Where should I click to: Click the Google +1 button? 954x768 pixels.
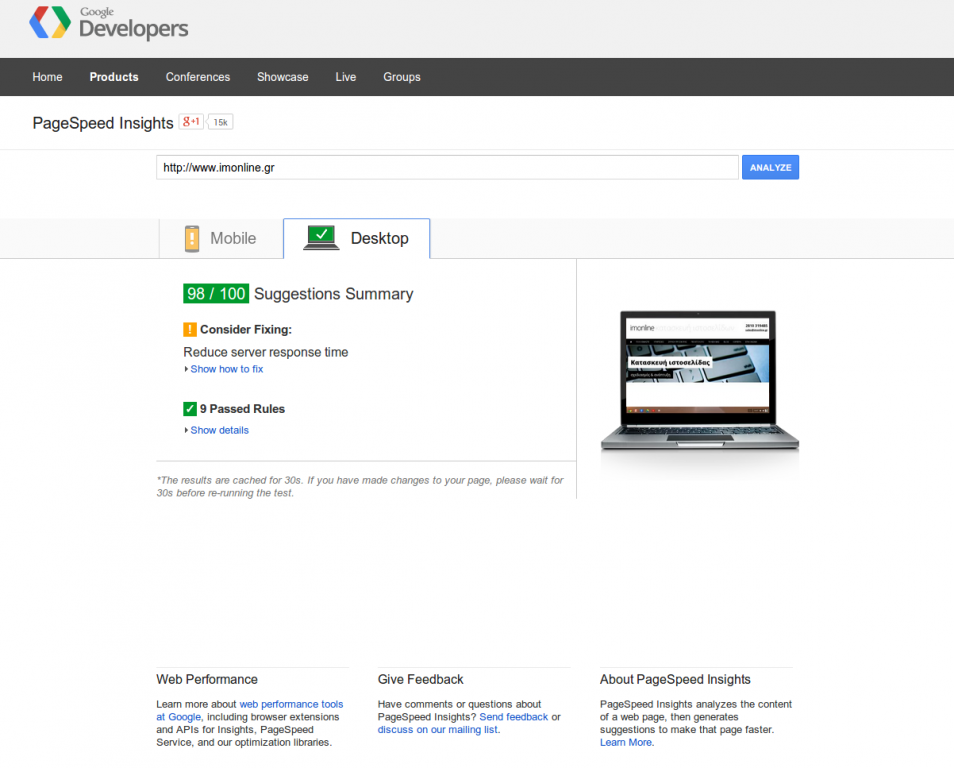click(x=191, y=122)
